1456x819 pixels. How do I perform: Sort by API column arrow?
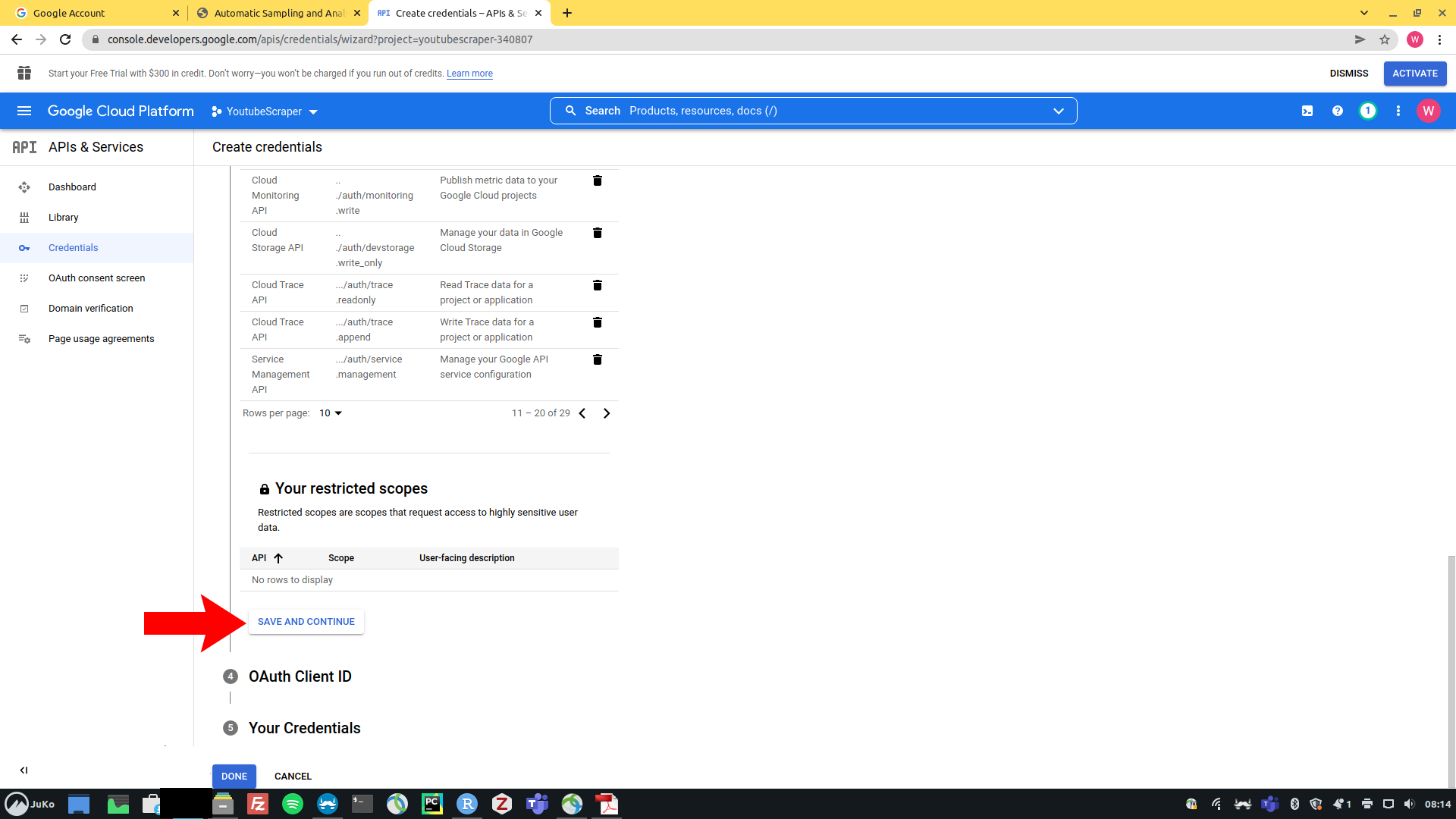pos(278,558)
